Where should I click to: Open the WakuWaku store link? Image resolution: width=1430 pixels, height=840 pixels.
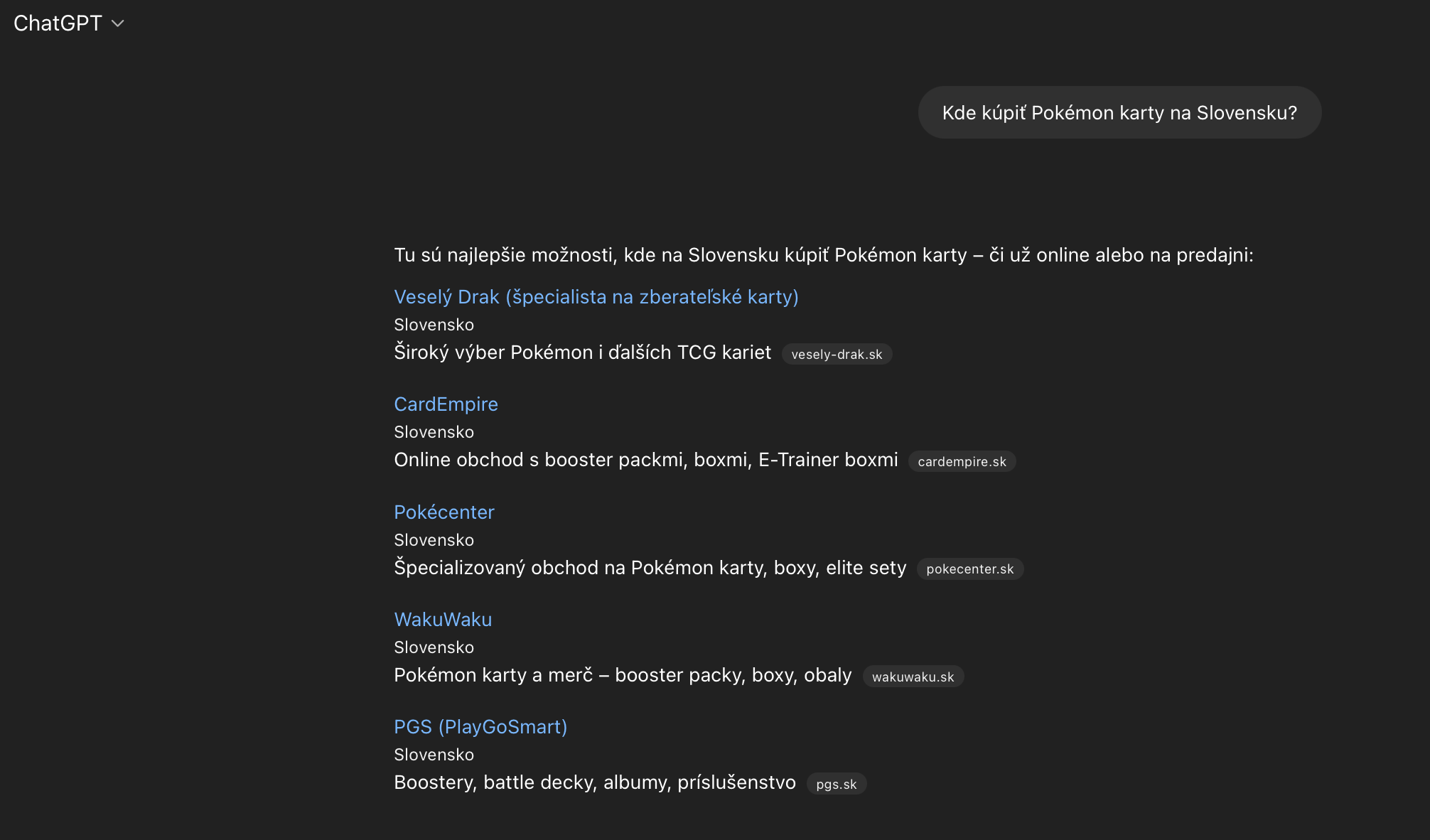tap(443, 620)
